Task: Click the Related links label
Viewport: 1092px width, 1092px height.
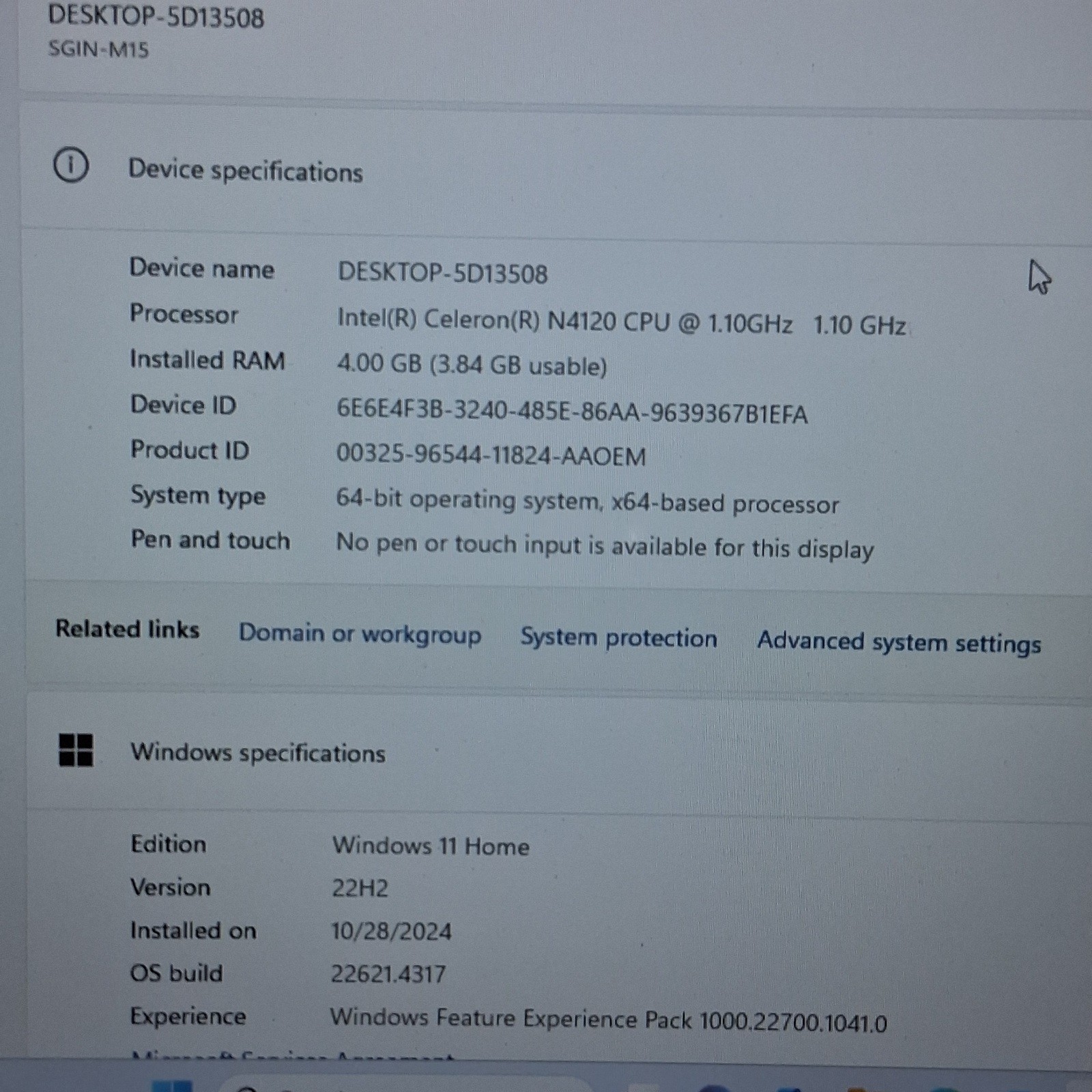Action: click(128, 629)
